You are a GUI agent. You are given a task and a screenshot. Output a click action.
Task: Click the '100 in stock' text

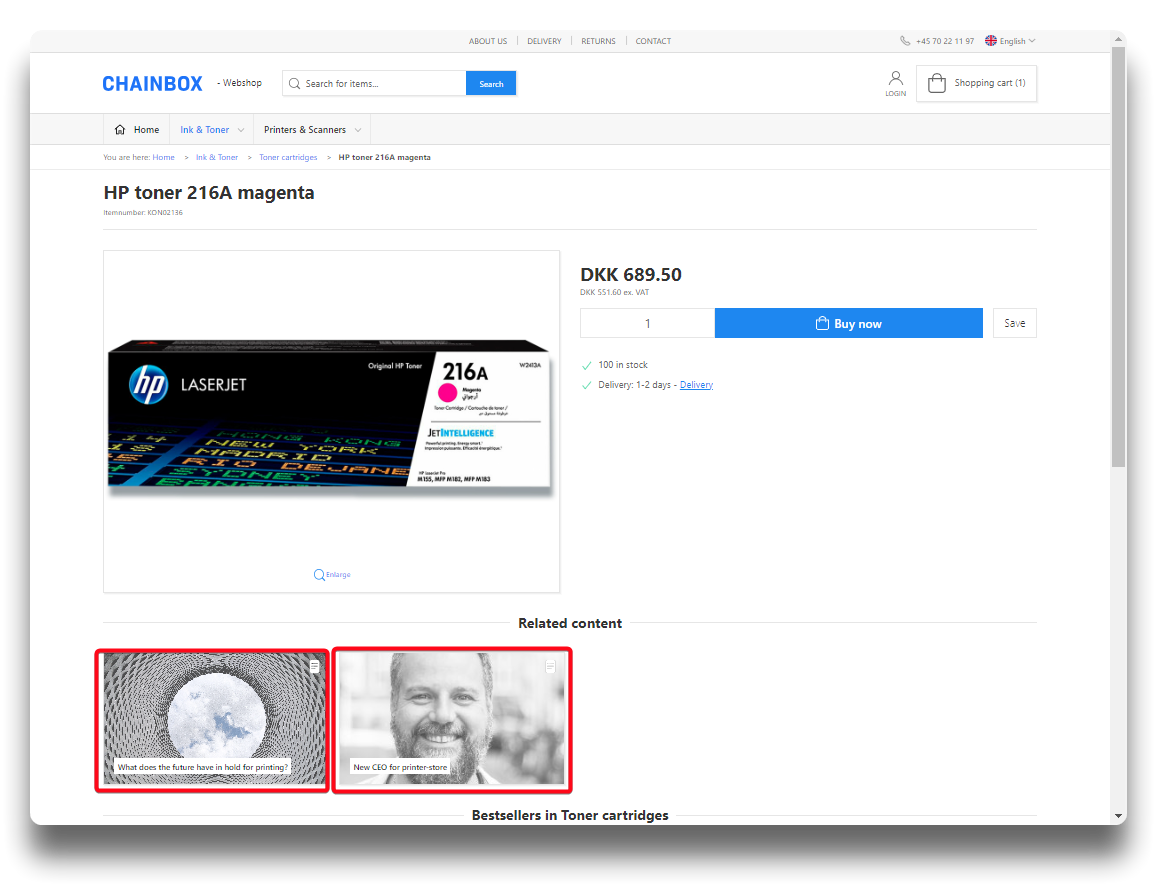pyautogui.click(x=623, y=365)
